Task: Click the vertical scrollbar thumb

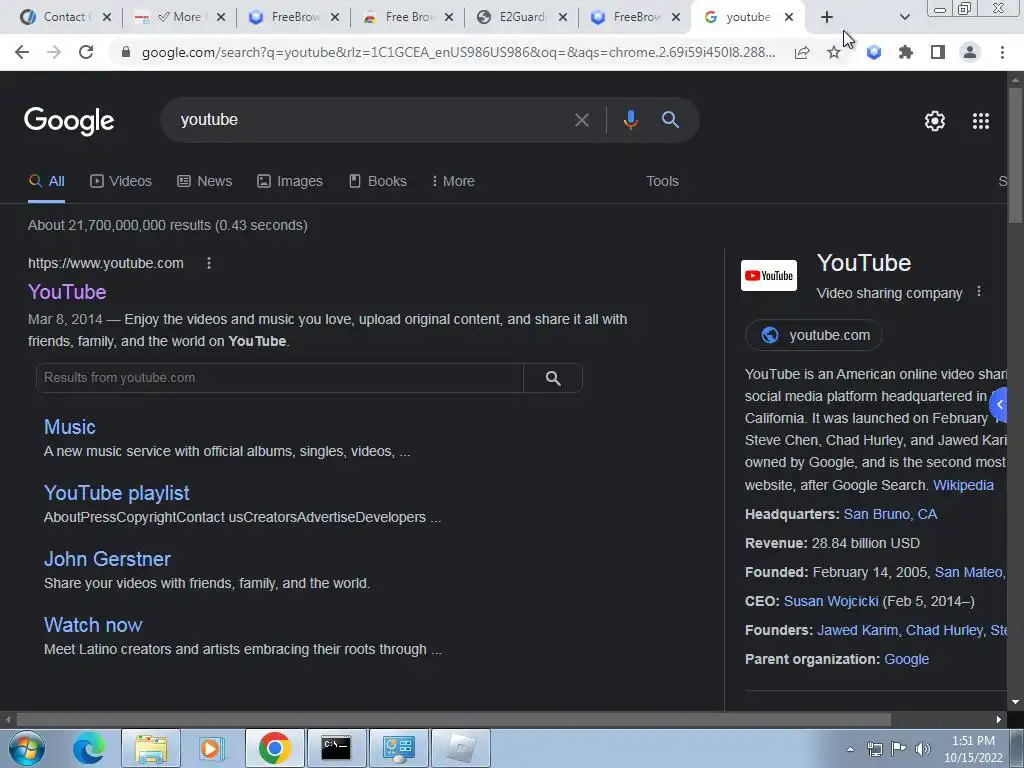Action: coord(1015,155)
